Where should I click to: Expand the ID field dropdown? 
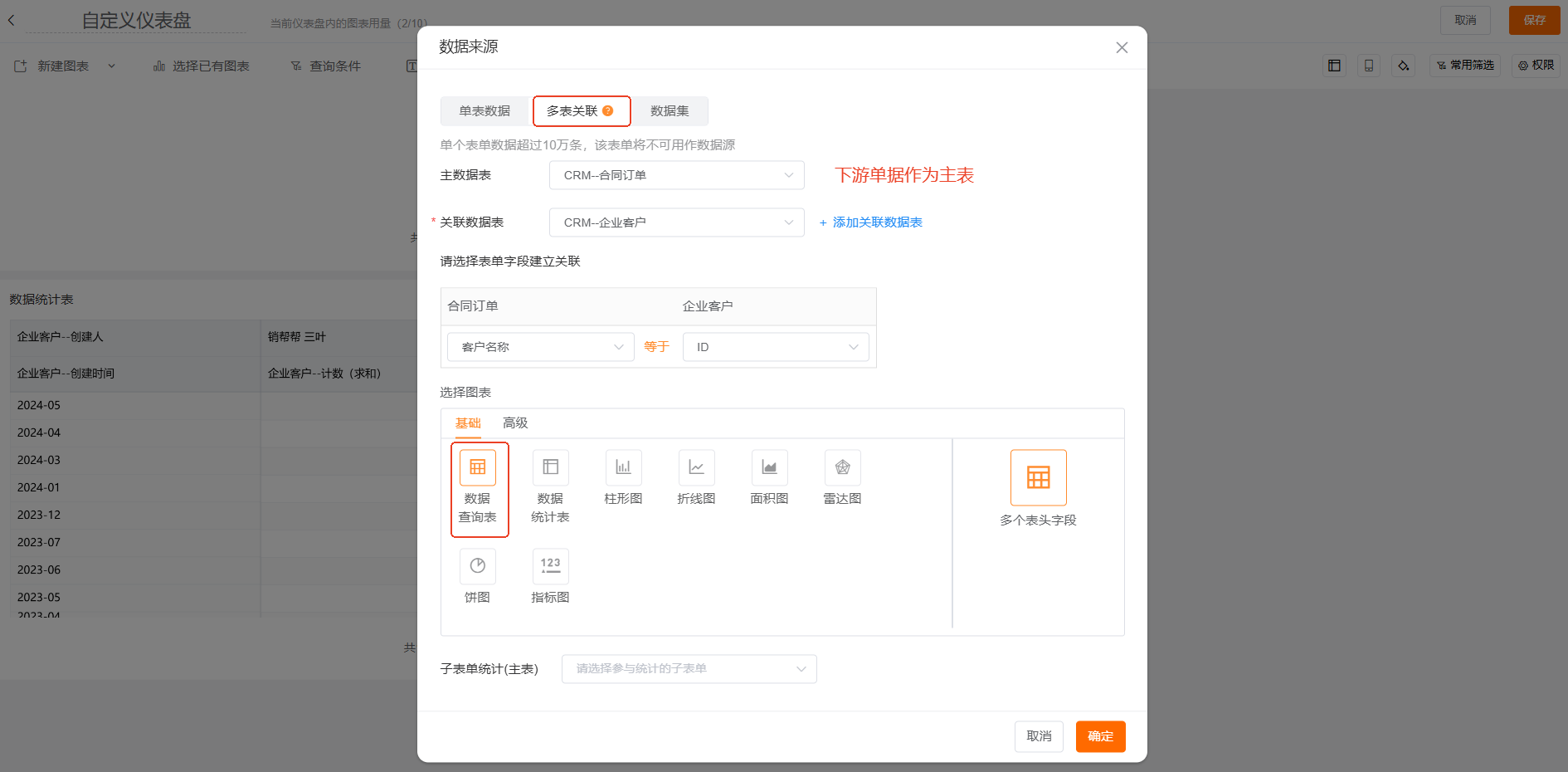[776, 347]
